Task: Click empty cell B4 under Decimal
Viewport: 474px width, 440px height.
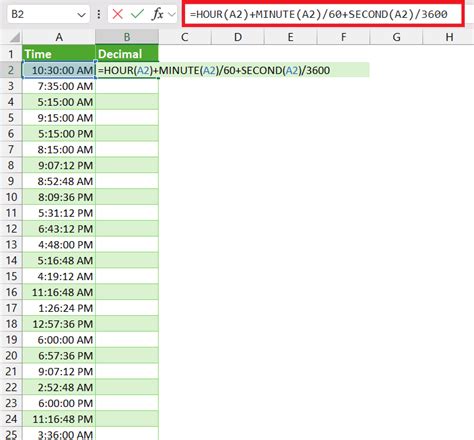Action: tap(127, 102)
